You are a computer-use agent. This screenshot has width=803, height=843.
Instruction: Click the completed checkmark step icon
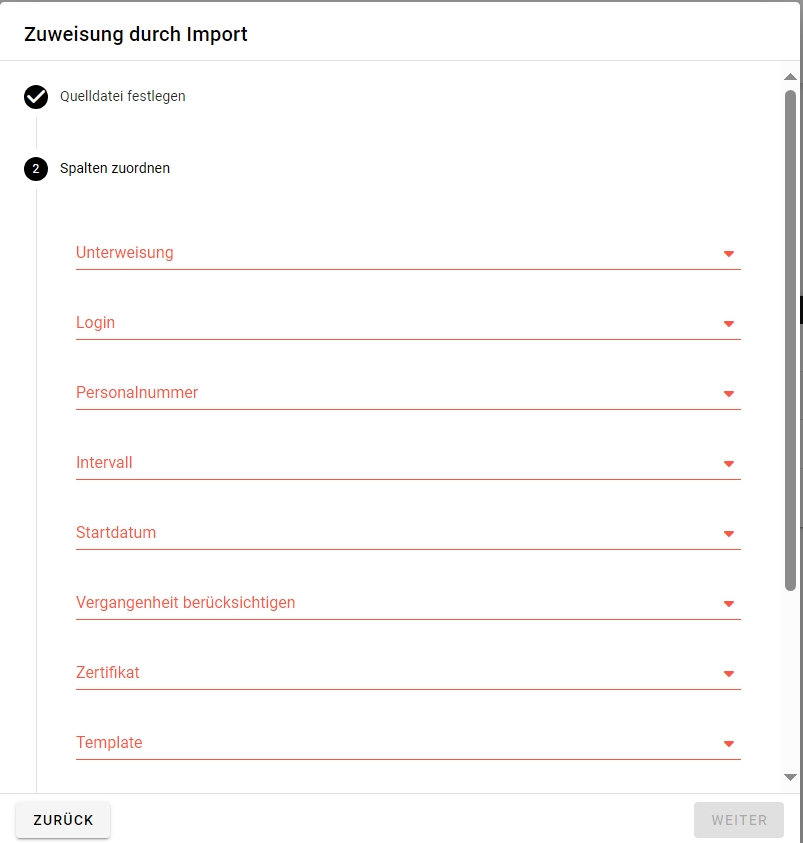click(36, 97)
